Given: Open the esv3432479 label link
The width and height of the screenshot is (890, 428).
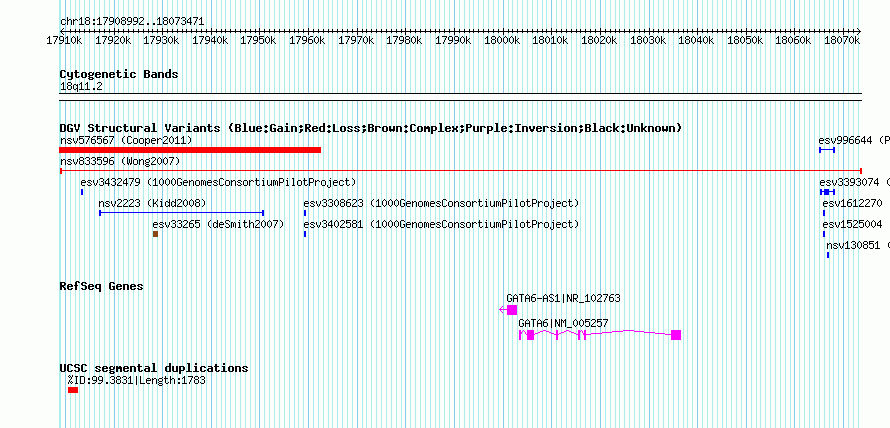Looking at the screenshot, I should (x=219, y=182).
